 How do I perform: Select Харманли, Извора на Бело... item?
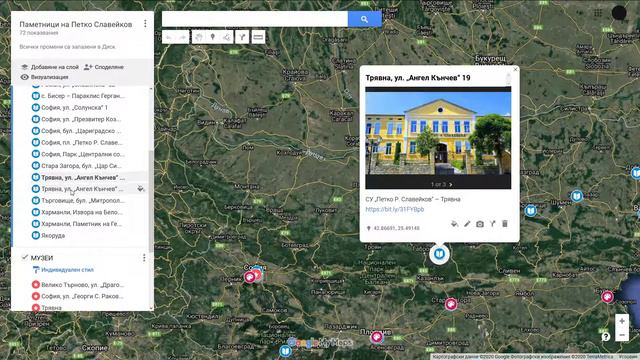coord(77,212)
